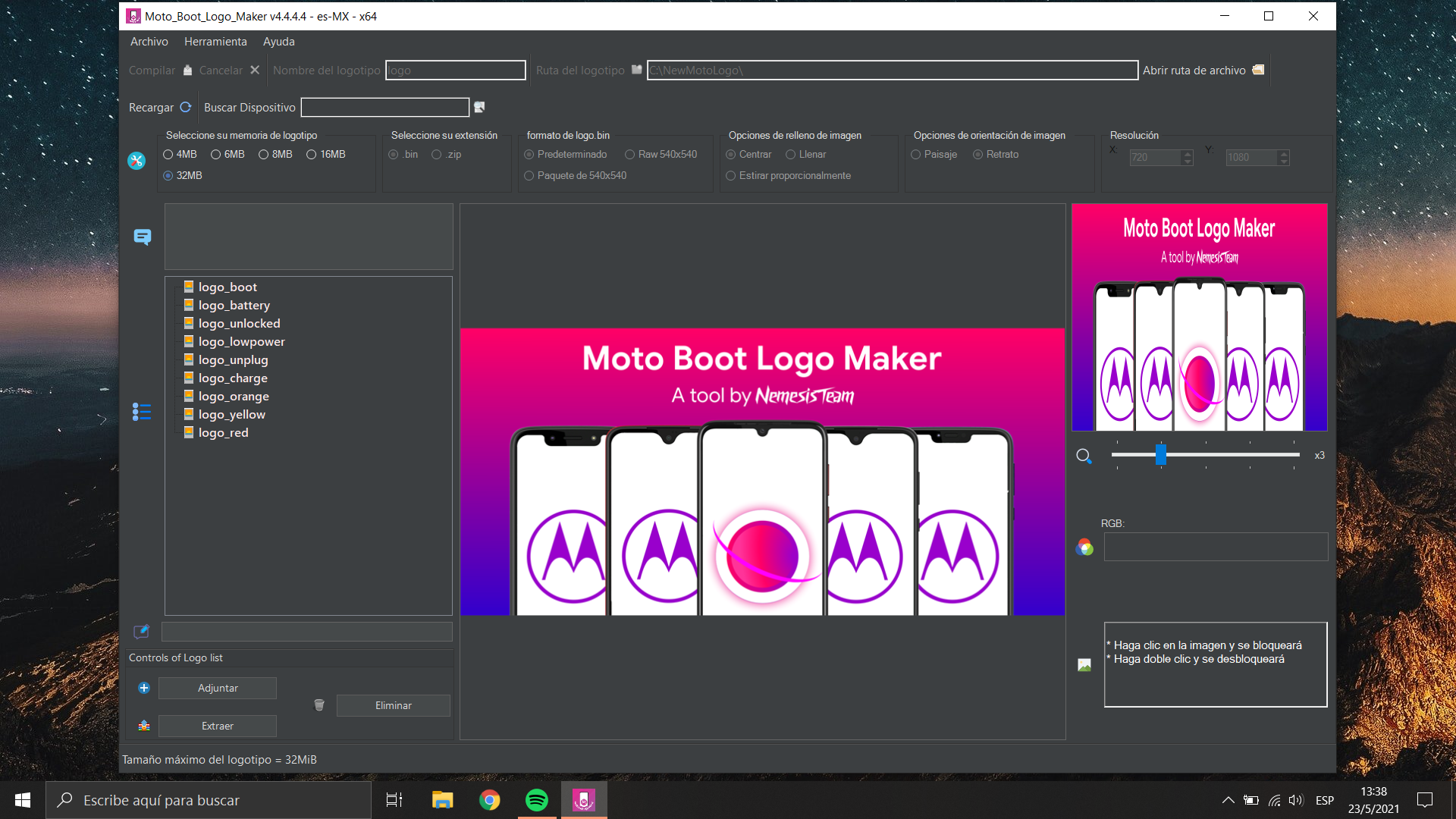The height and width of the screenshot is (819, 1456).
Task: Increase resolution X value with up arrow
Action: coord(1188,154)
